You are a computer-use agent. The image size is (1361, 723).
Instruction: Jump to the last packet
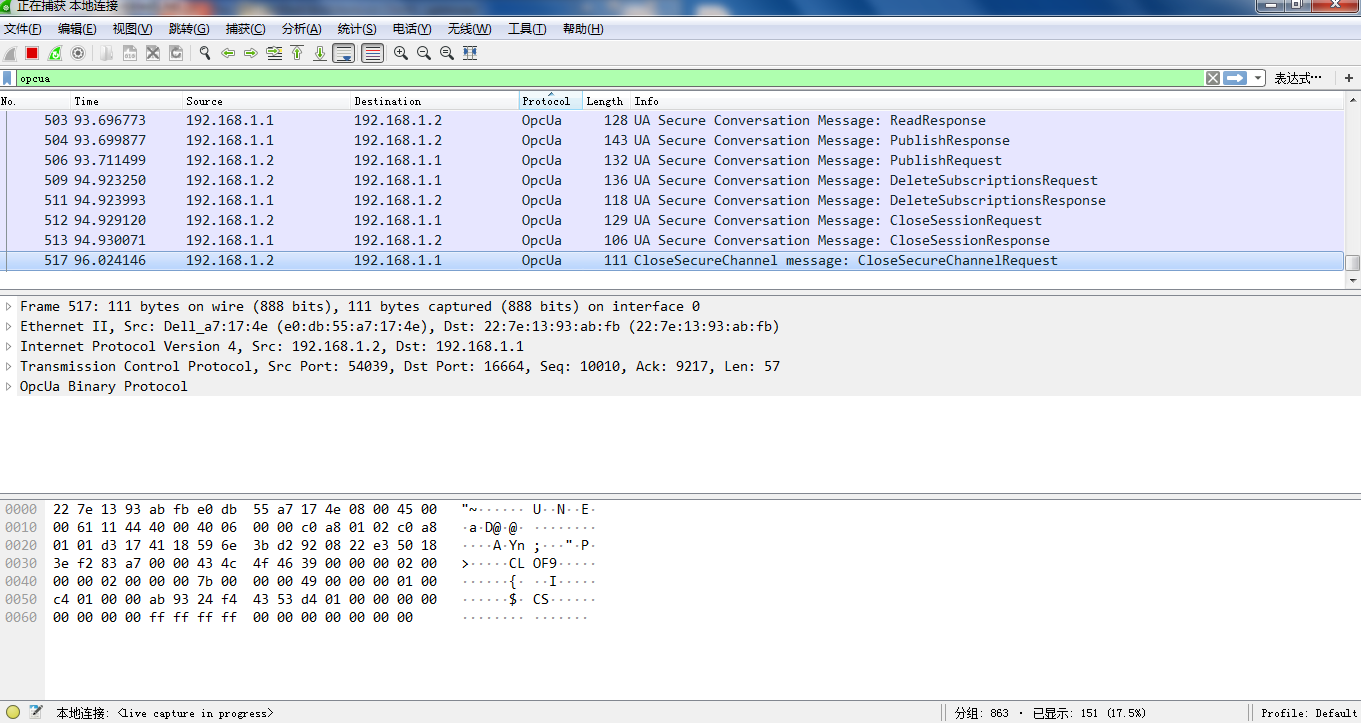click(x=320, y=53)
